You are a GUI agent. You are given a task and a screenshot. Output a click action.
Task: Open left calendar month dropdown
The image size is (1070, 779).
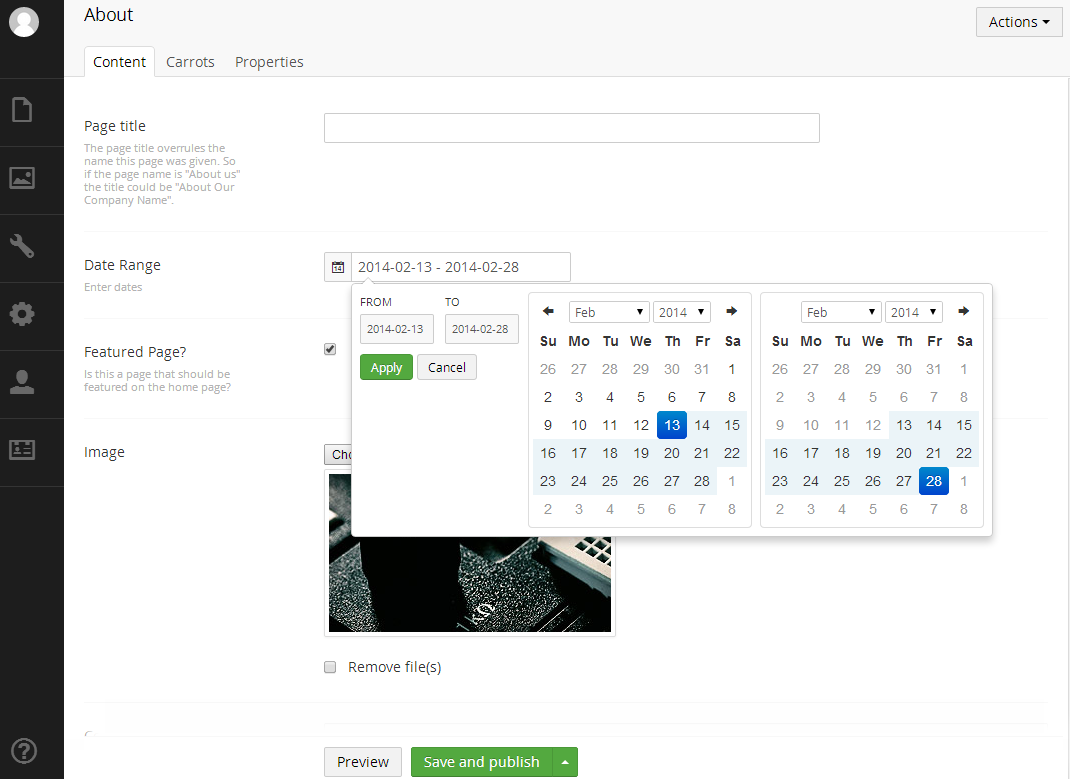(609, 312)
